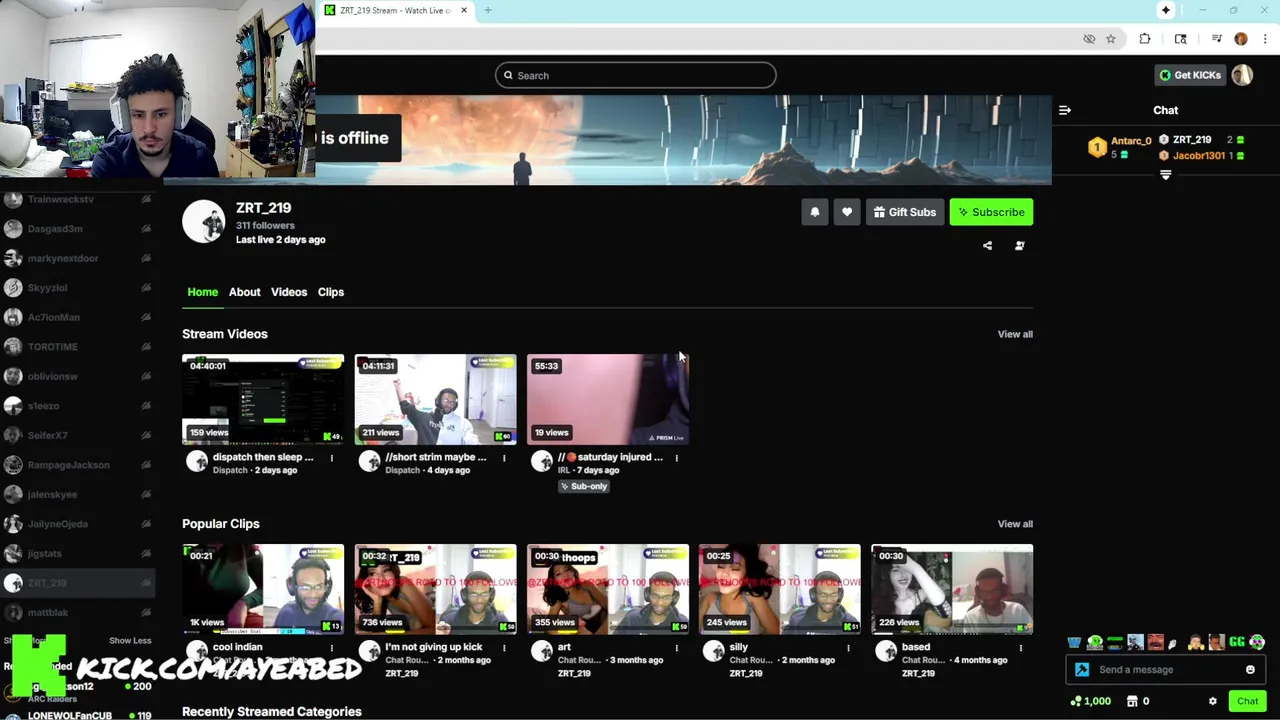Open emoji picker in chat message box
The width and height of the screenshot is (1280, 720).
(1250, 670)
